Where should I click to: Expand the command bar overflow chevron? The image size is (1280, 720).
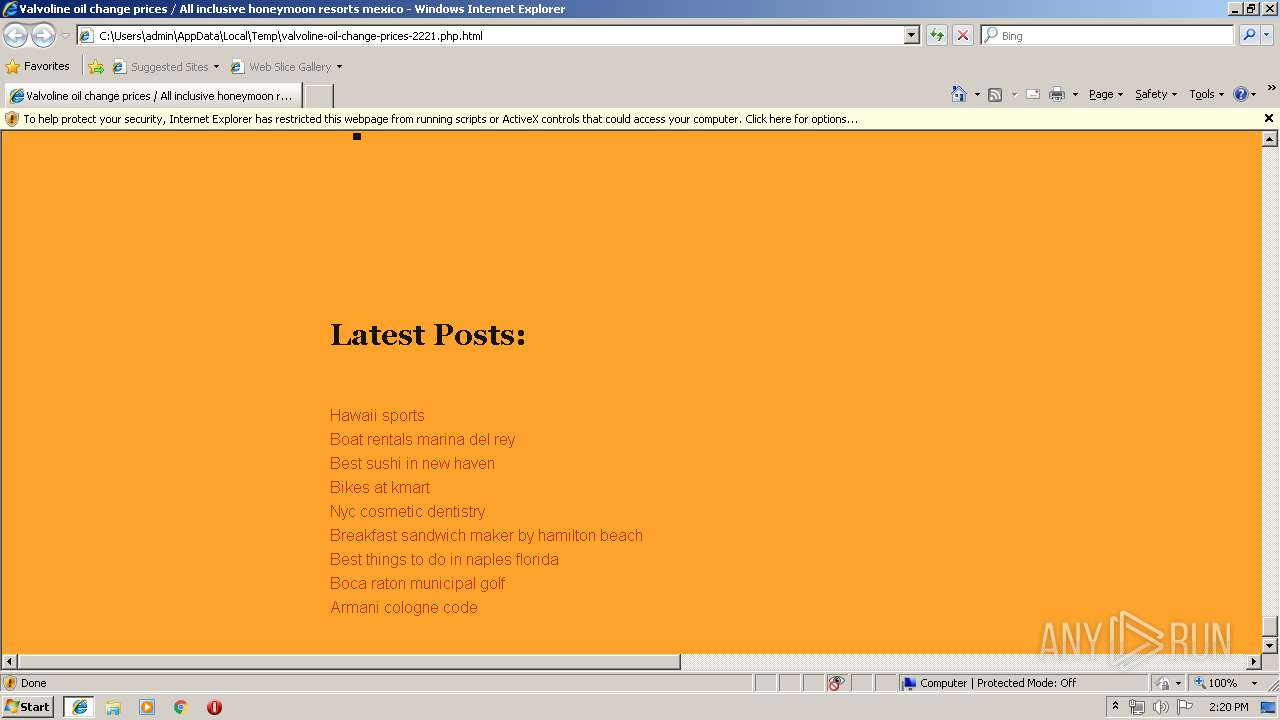click(1271, 88)
